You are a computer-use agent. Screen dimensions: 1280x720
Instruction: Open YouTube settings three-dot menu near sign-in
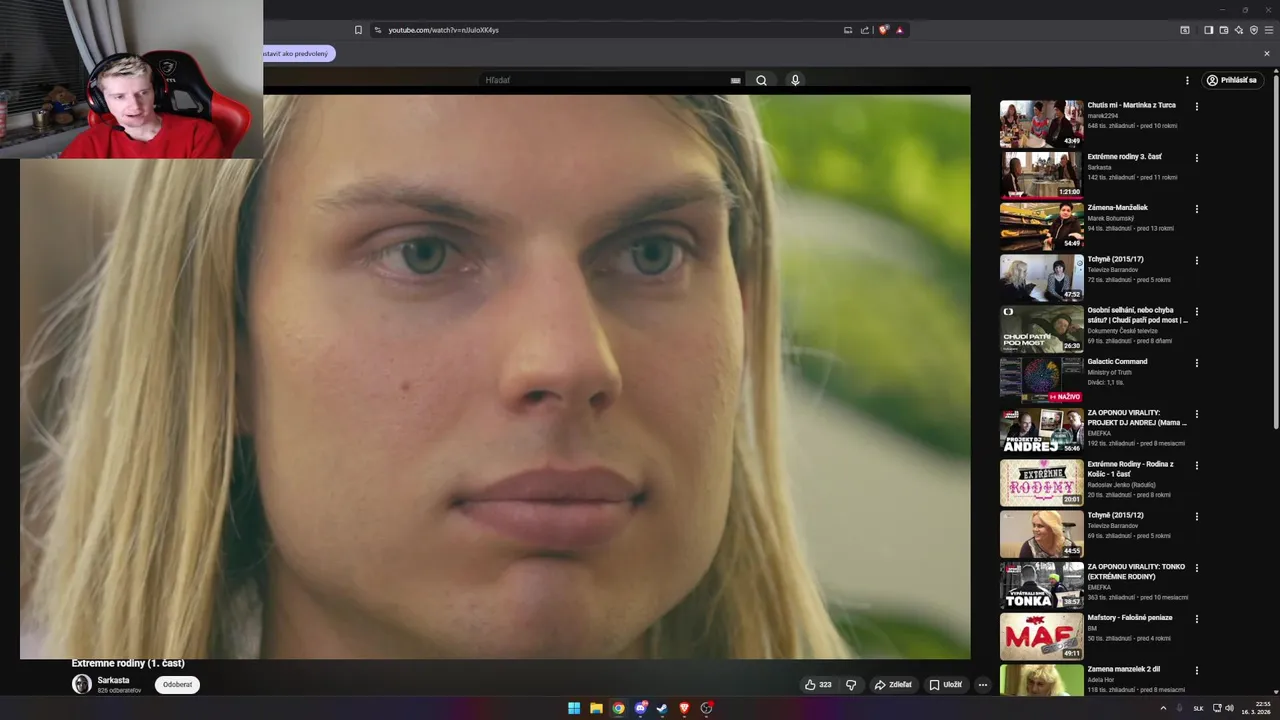tap(1188, 80)
